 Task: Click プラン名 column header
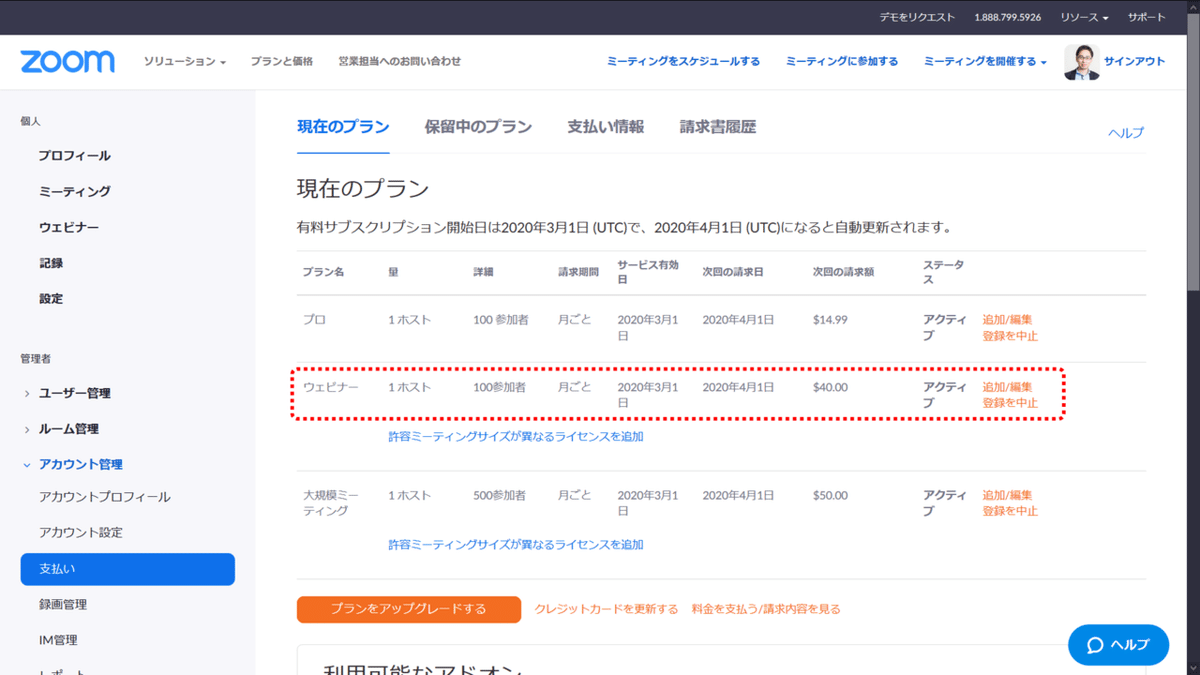pos(324,272)
